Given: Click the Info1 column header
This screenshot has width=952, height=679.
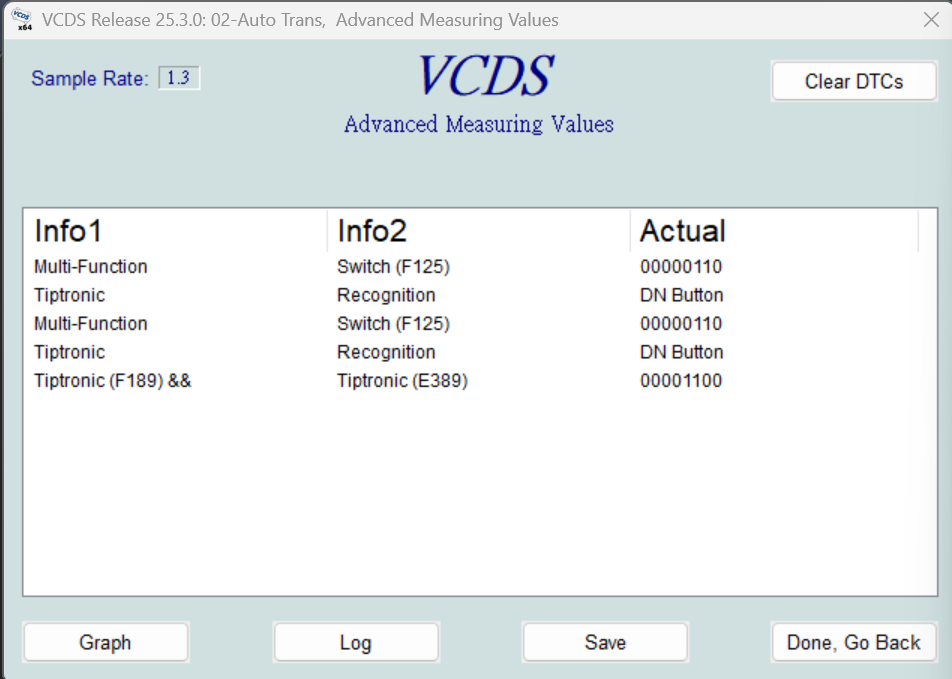Looking at the screenshot, I should (175, 231).
